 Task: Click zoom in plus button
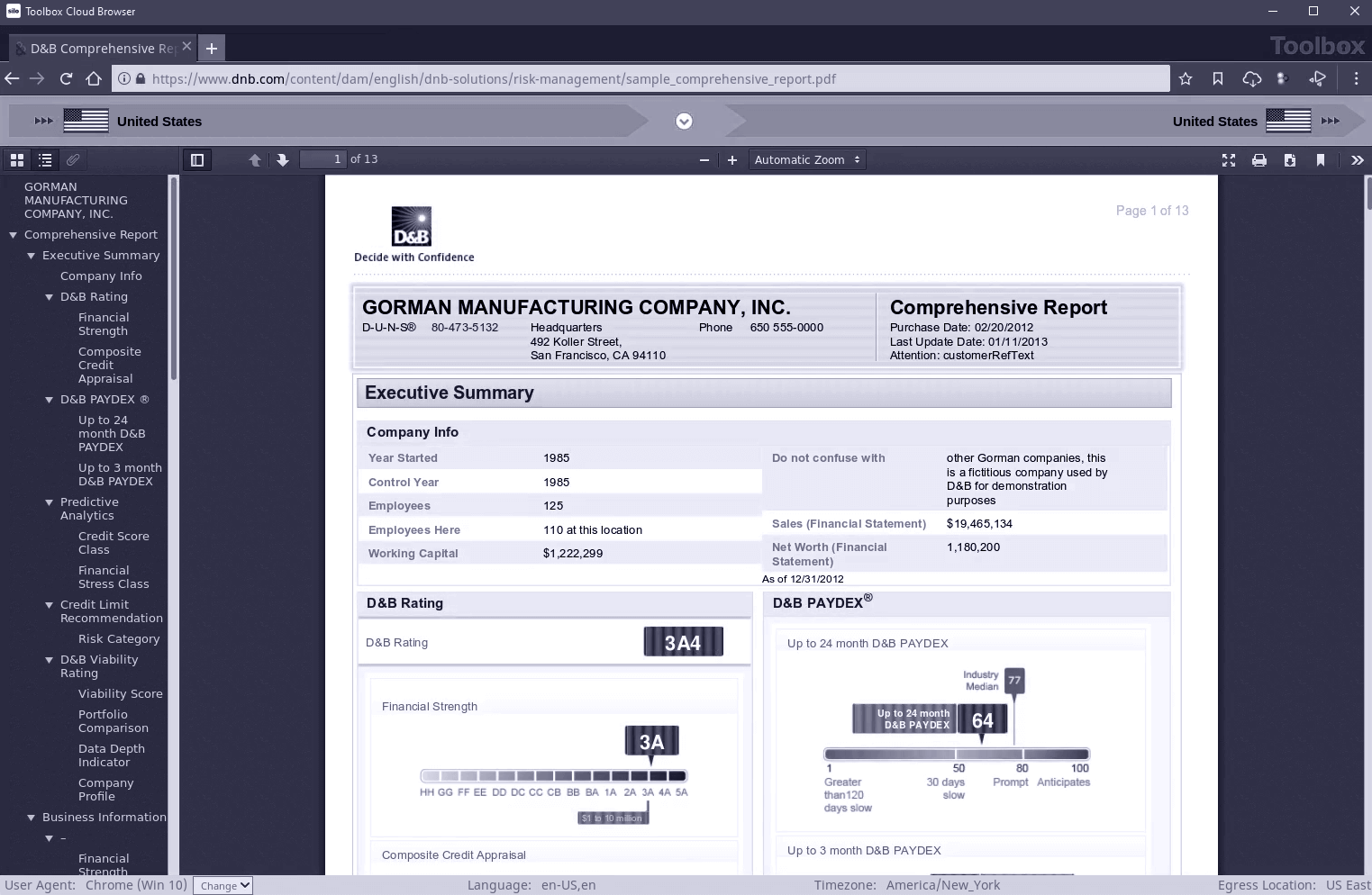click(732, 160)
